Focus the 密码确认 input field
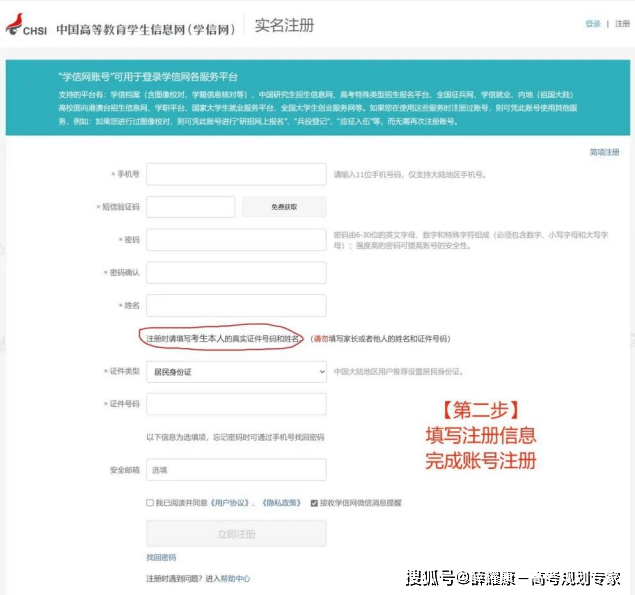Image resolution: width=635 pixels, height=595 pixels. tap(236, 273)
